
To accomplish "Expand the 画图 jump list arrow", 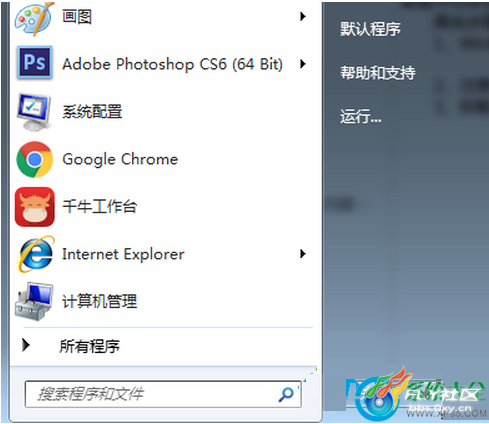I will [x=302, y=16].
